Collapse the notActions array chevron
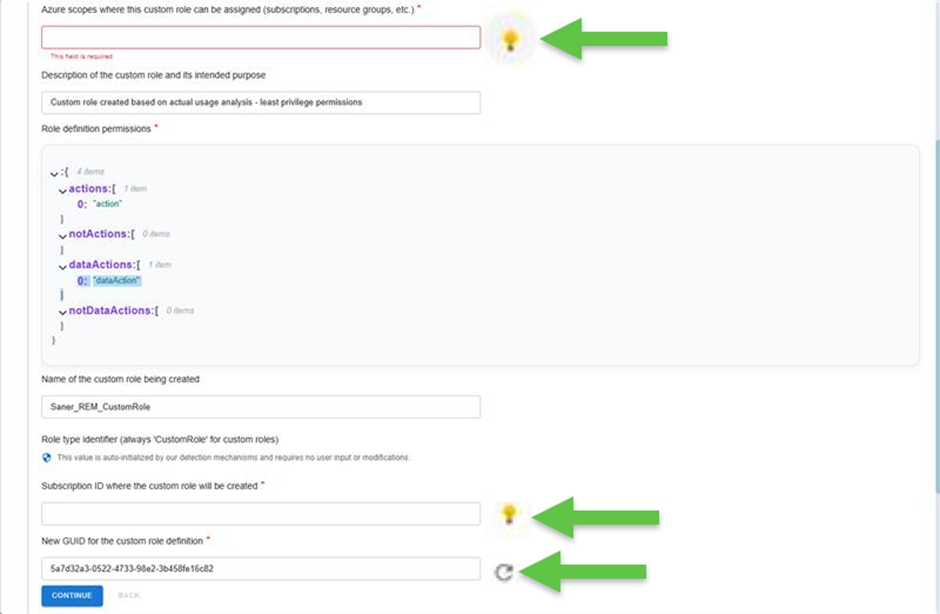Image resolution: width=940 pixels, height=614 pixels. (62, 235)
